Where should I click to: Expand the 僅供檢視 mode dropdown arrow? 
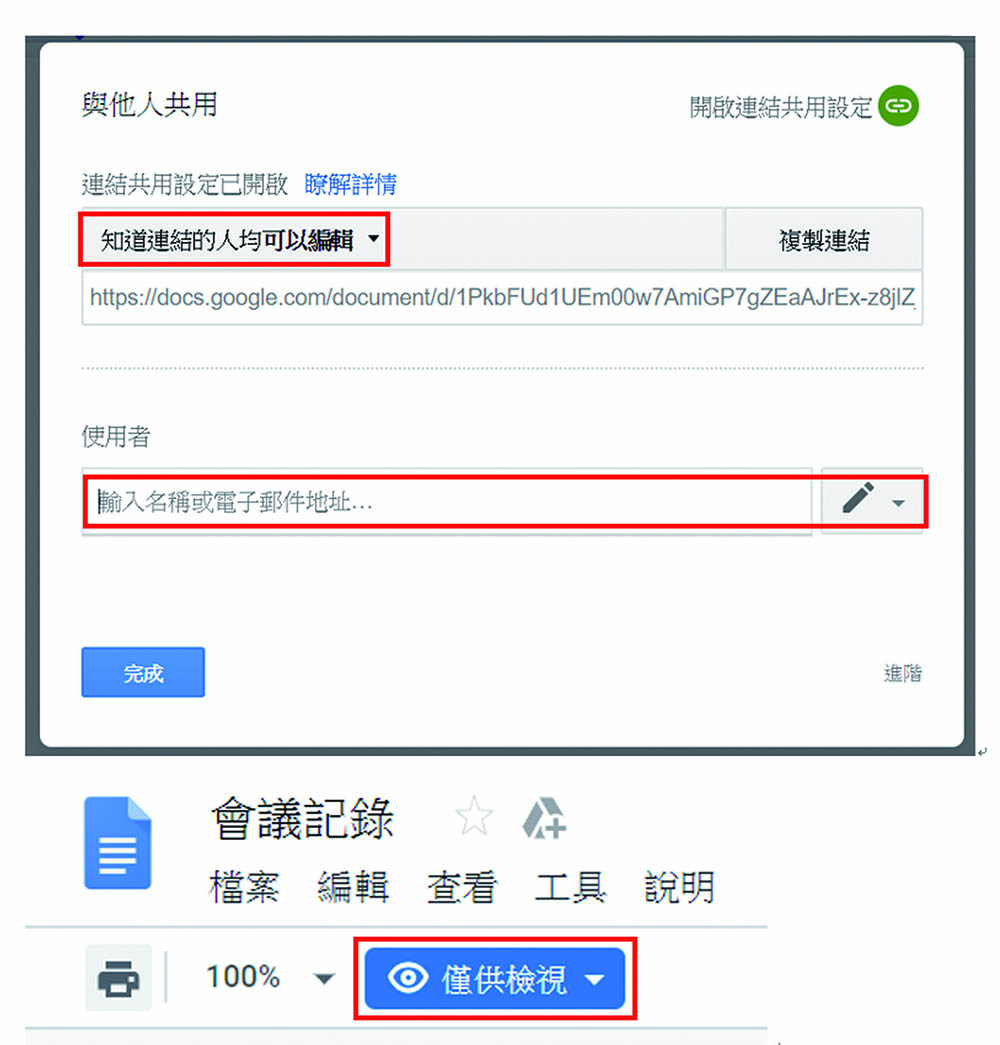point(595,979)
